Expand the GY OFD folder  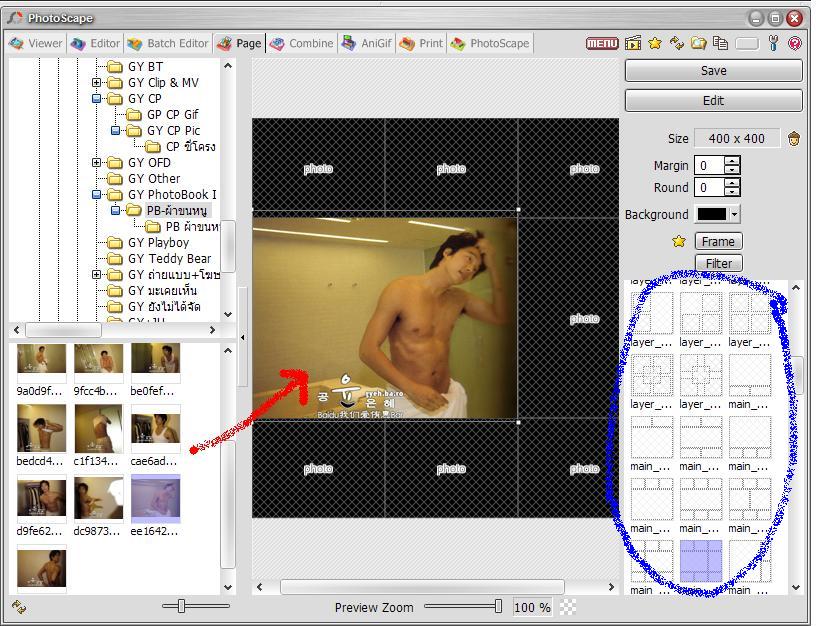click(x=96, y=163)
